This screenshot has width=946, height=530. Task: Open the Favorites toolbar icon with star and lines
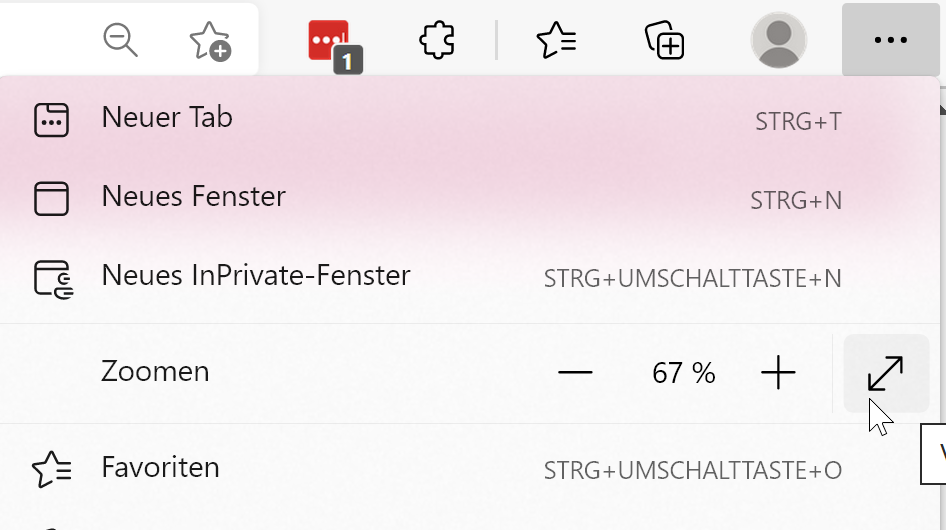(556, 41)
